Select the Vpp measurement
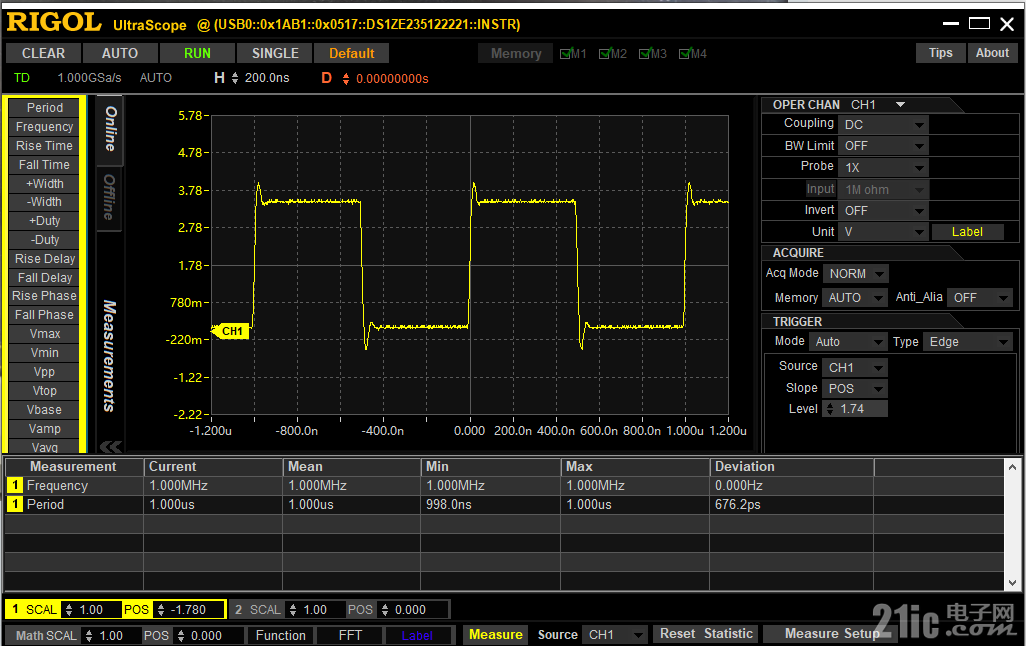The height and width of the screenshot is (646, 1026). coord(44,372)
